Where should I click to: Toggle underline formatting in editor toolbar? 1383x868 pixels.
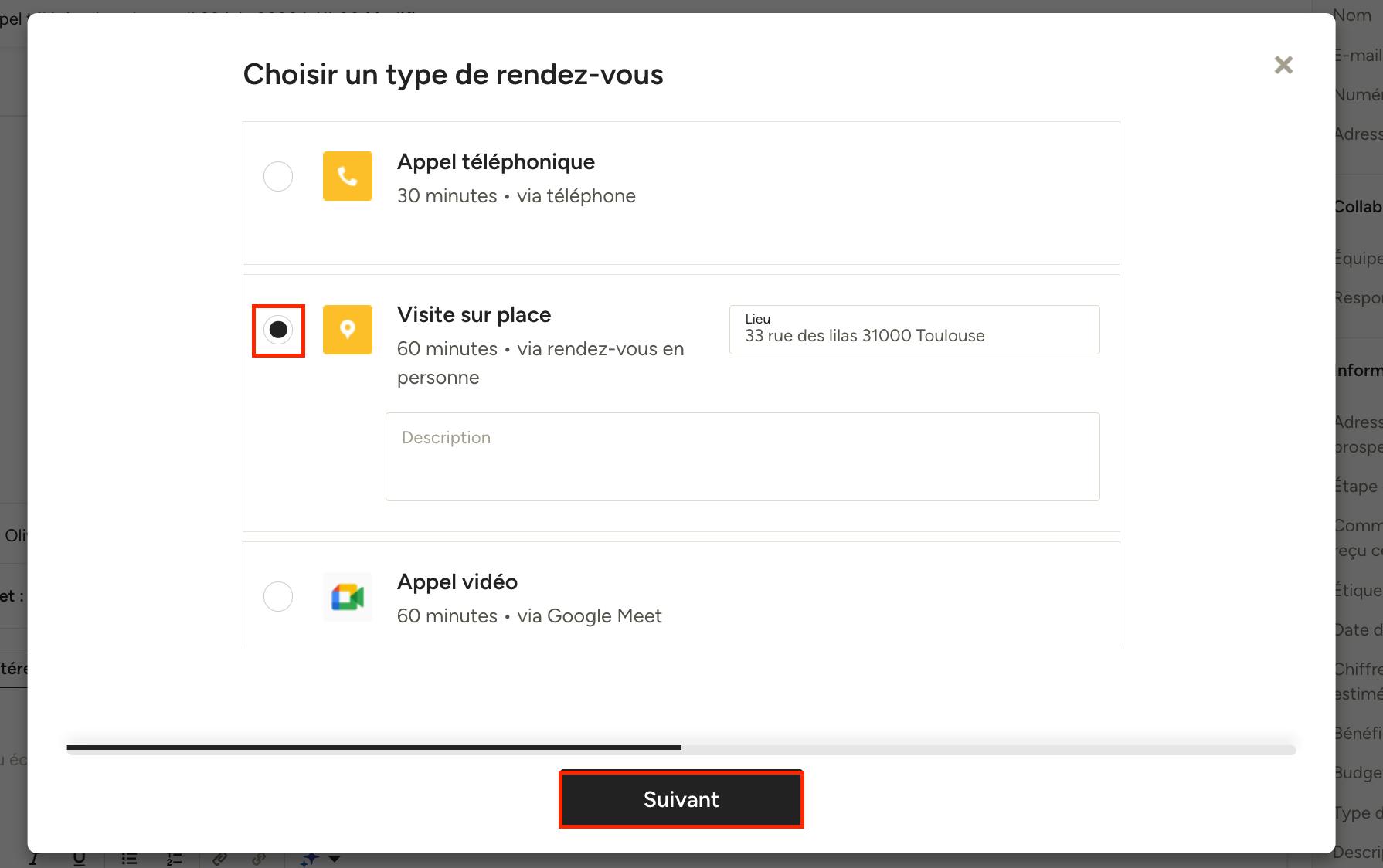80,859
